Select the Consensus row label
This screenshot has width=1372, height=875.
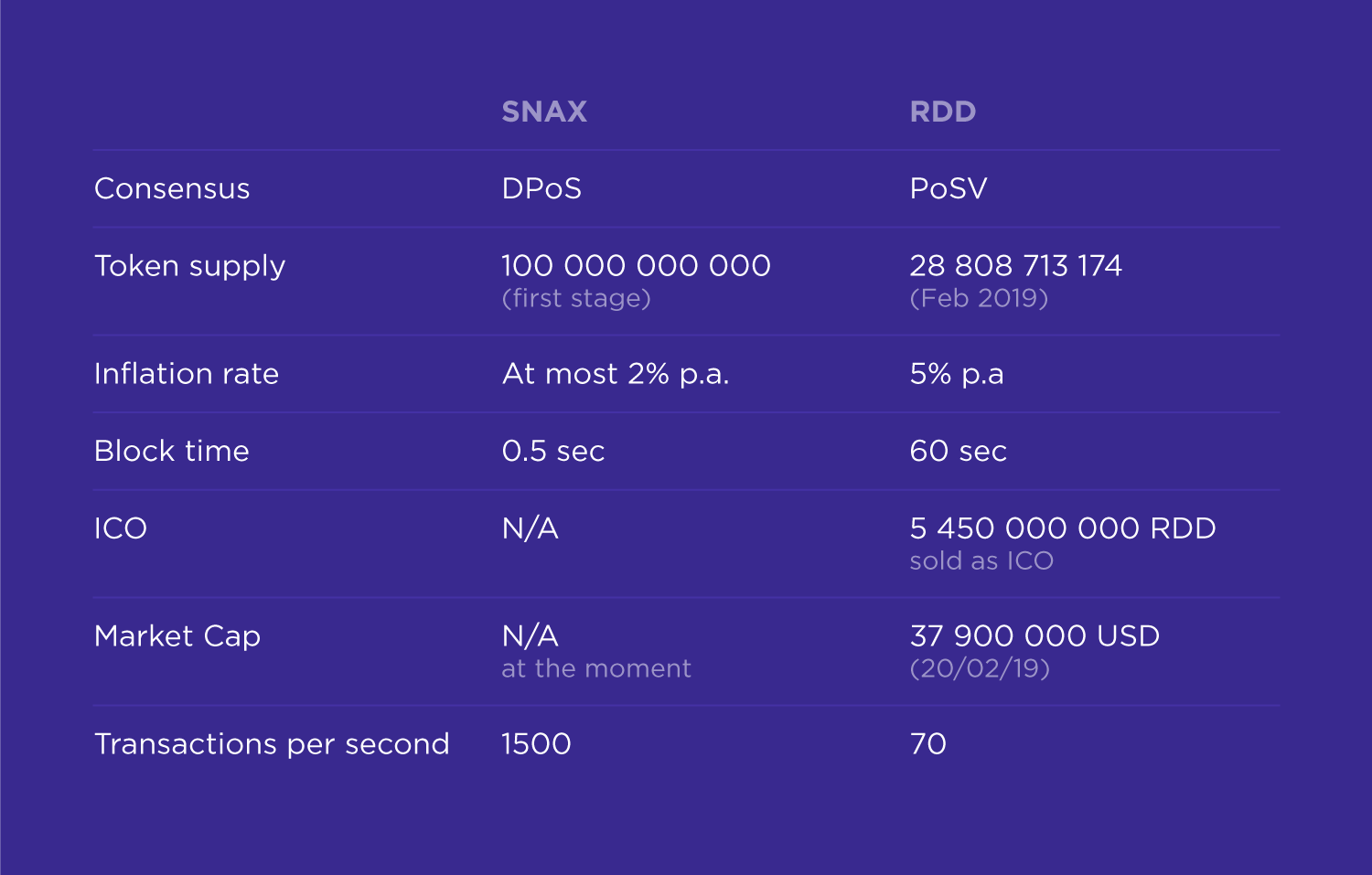(172, 188)
